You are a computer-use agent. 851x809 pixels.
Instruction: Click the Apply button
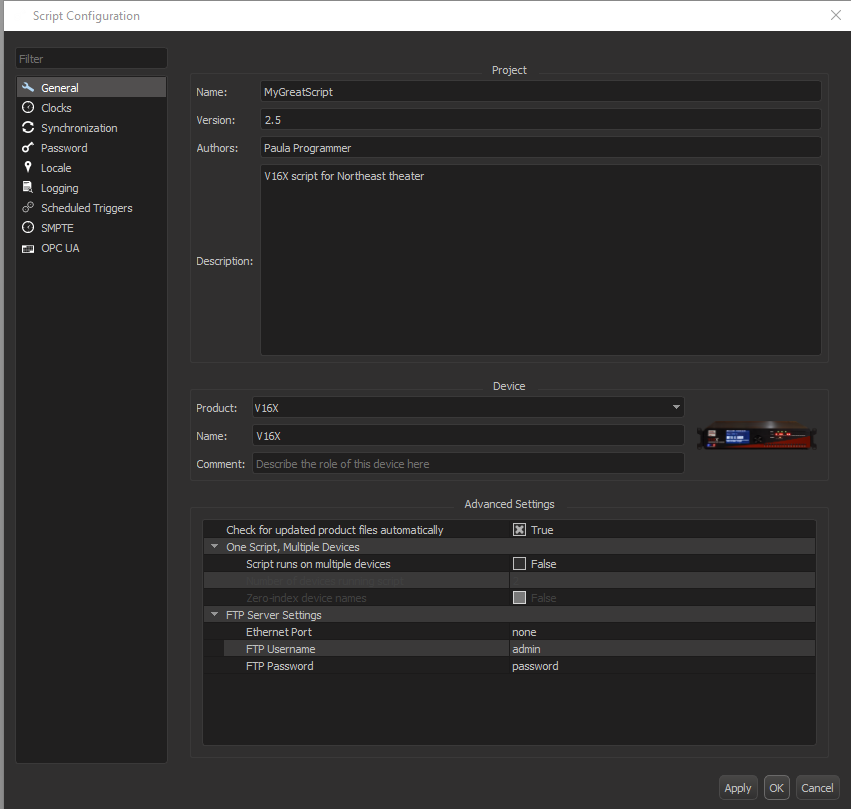tap(738, 788)
